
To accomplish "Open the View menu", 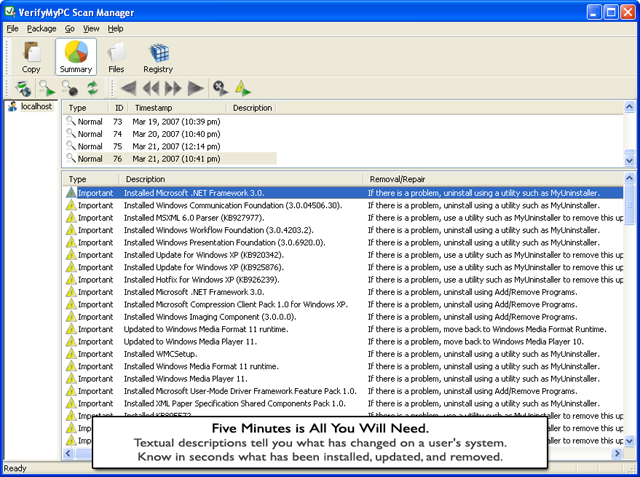I will [91, 29].
